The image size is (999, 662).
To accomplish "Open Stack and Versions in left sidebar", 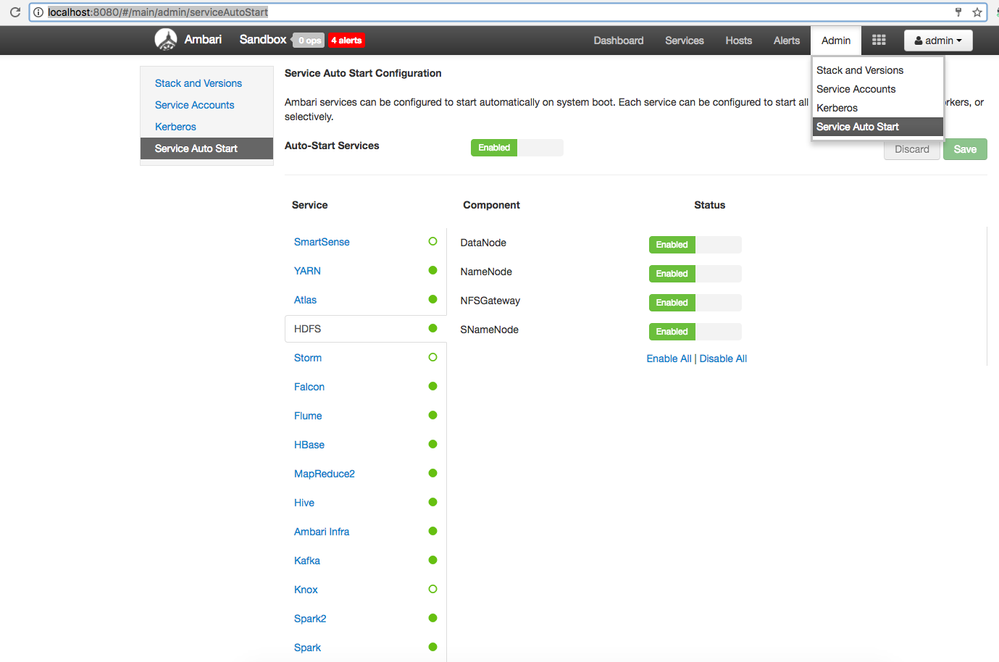I will [198, 83].
